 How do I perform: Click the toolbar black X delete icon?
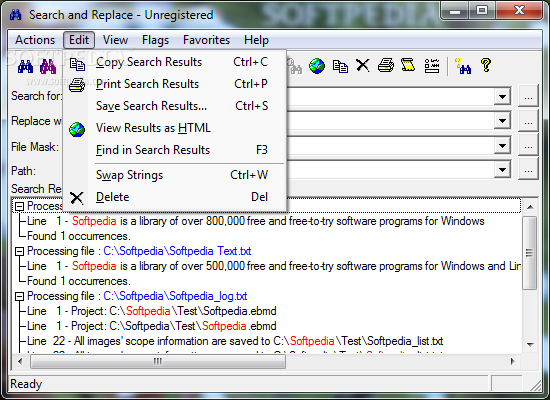363,66
